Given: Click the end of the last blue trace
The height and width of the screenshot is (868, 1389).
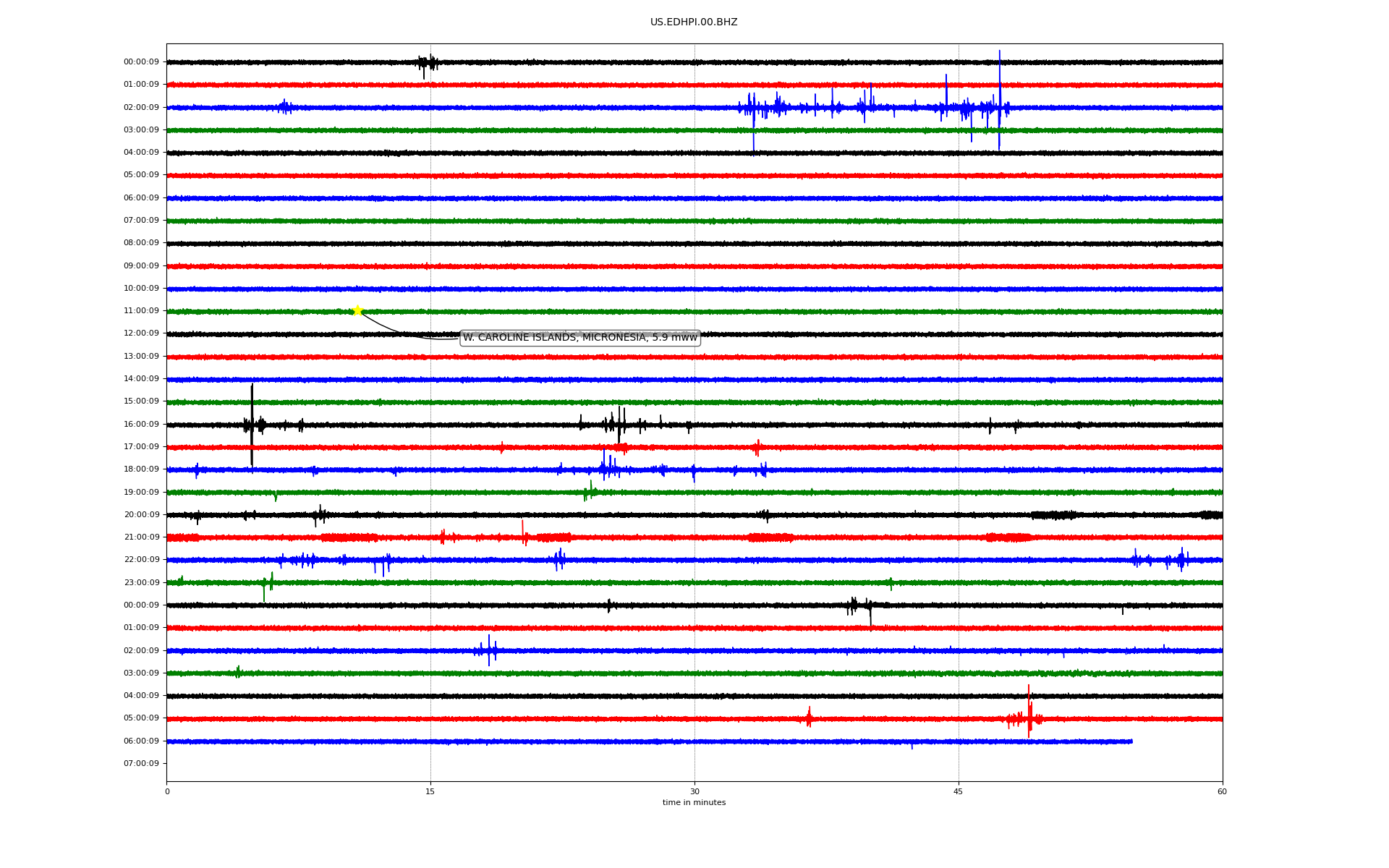Looking at the screenshot, I should click(1131, 741).
